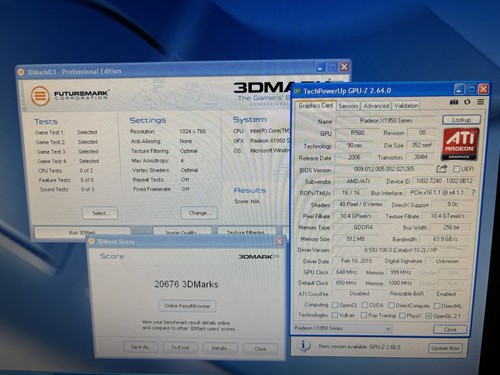The width and height of the screenshot is (500, 375).
Task: Click Save As in 3DMark Score
Action: (140, 347)
